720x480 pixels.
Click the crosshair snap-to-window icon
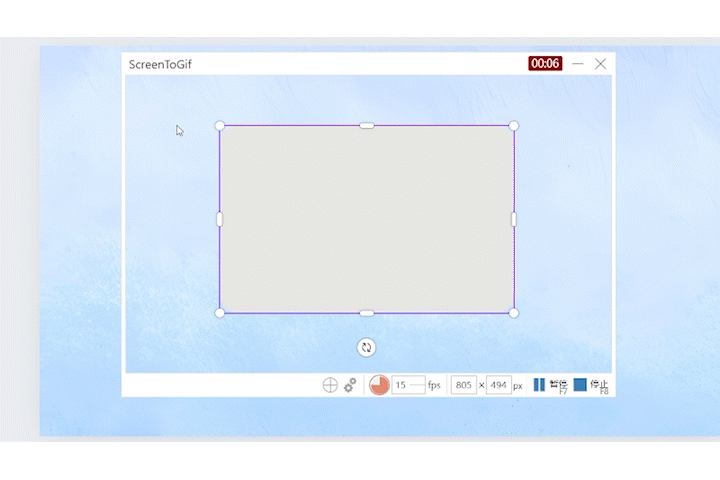pos(330,385)
